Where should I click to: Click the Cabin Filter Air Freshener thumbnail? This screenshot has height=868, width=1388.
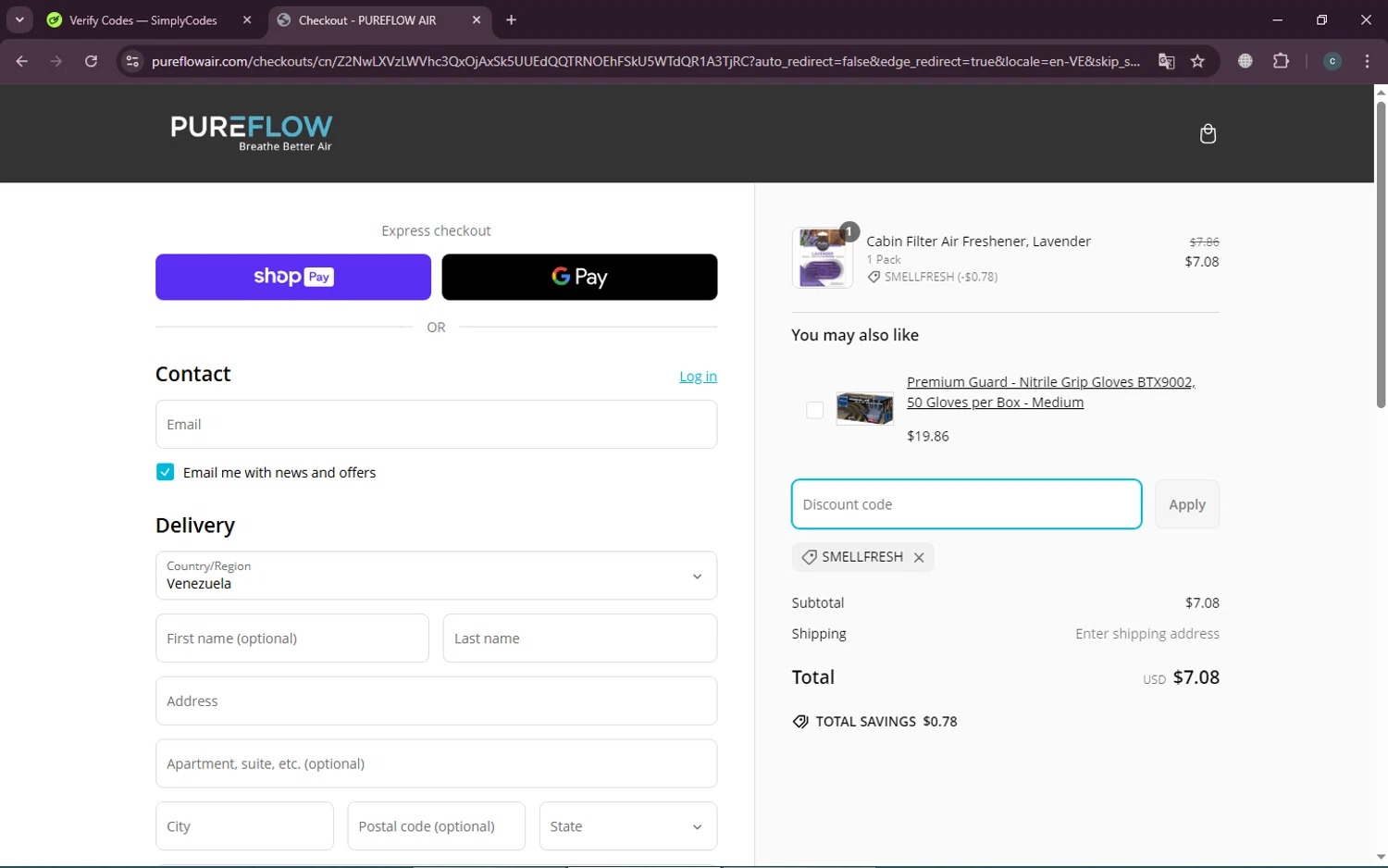[x=823, y=258]
